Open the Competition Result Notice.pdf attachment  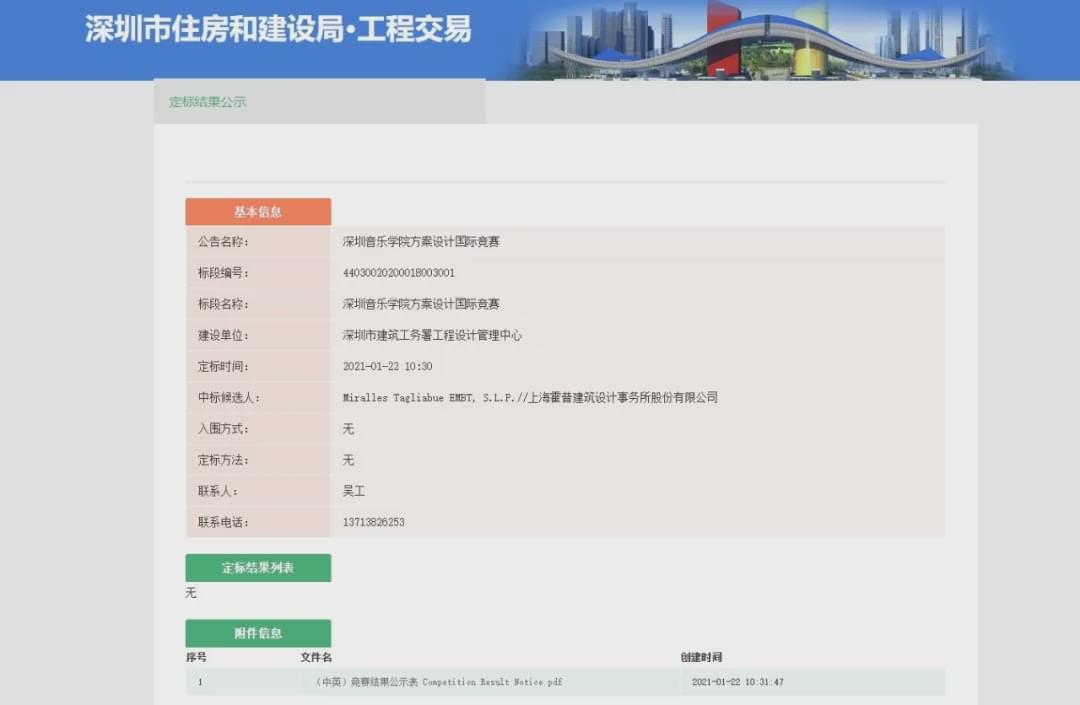point(439,682)
